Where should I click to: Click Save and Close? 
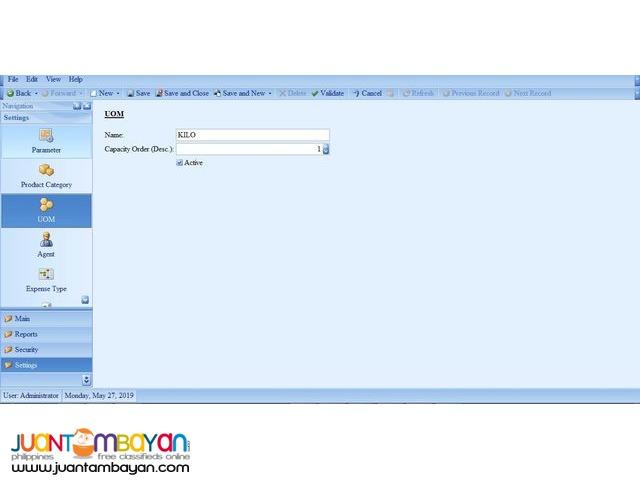[182, 93]
